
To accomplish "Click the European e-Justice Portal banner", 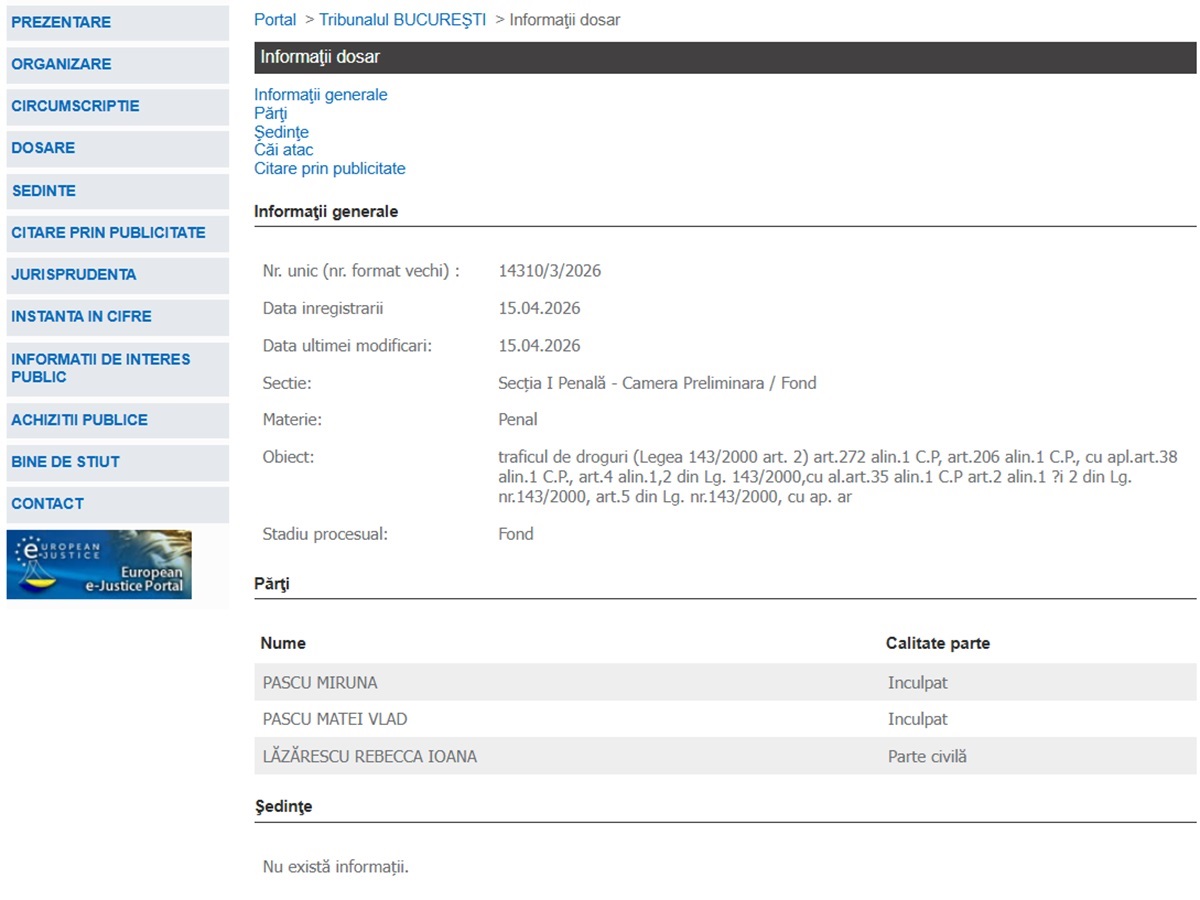I will click(99, 564).
